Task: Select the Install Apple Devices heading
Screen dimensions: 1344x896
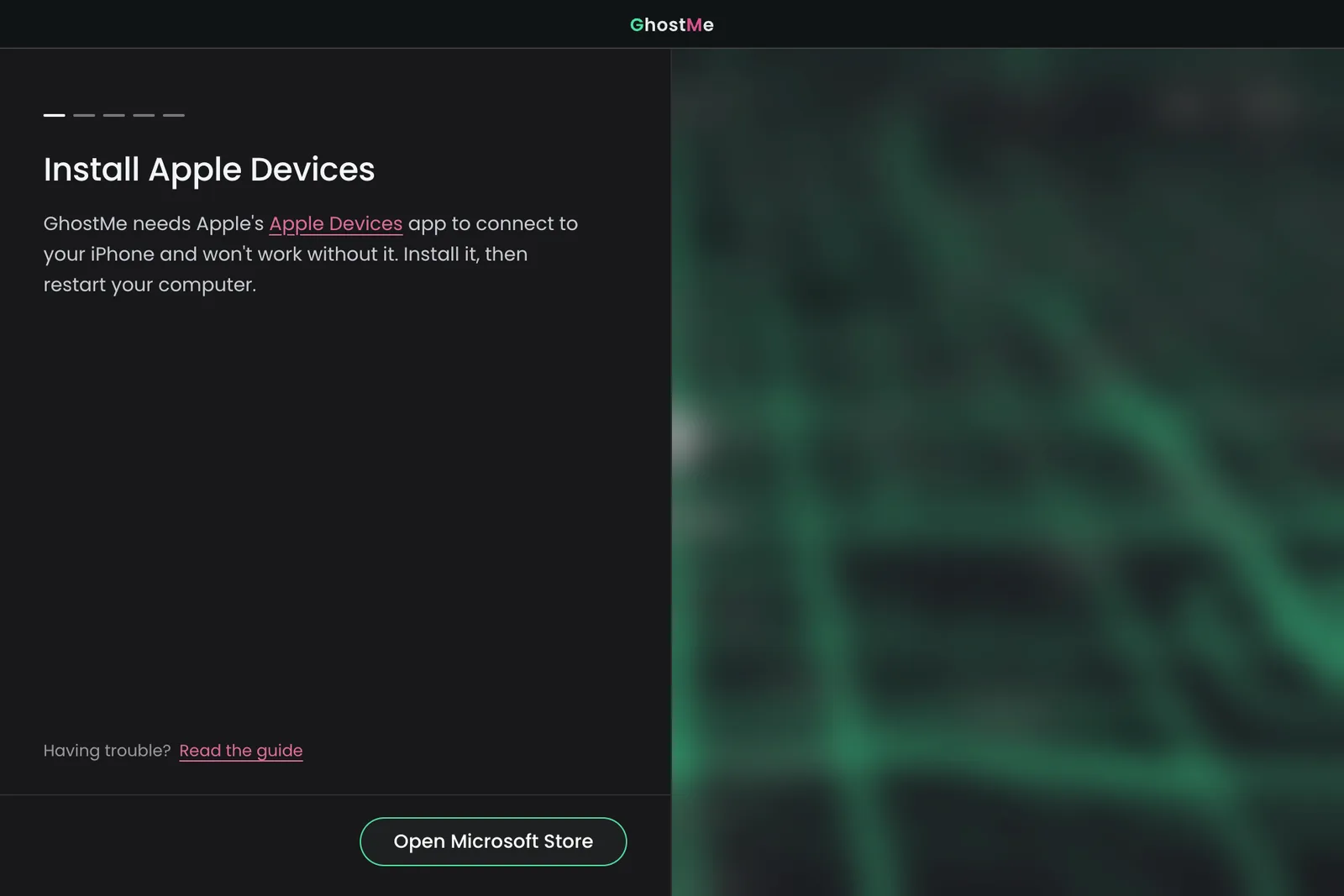Action: (x=209, y=170)
